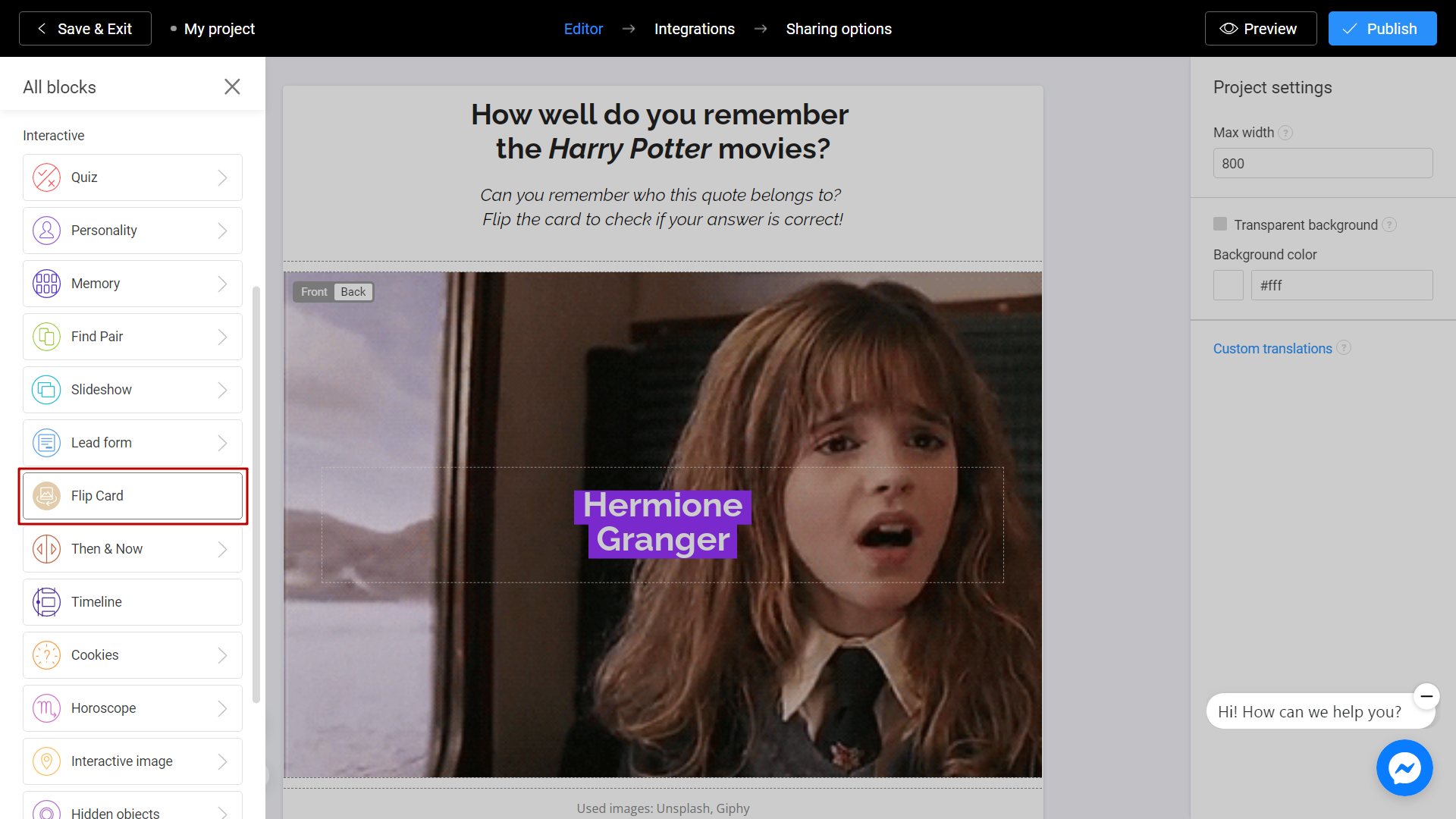Choose the Slideshow block icon
The image size is (1456, 819).
(46, 390)
